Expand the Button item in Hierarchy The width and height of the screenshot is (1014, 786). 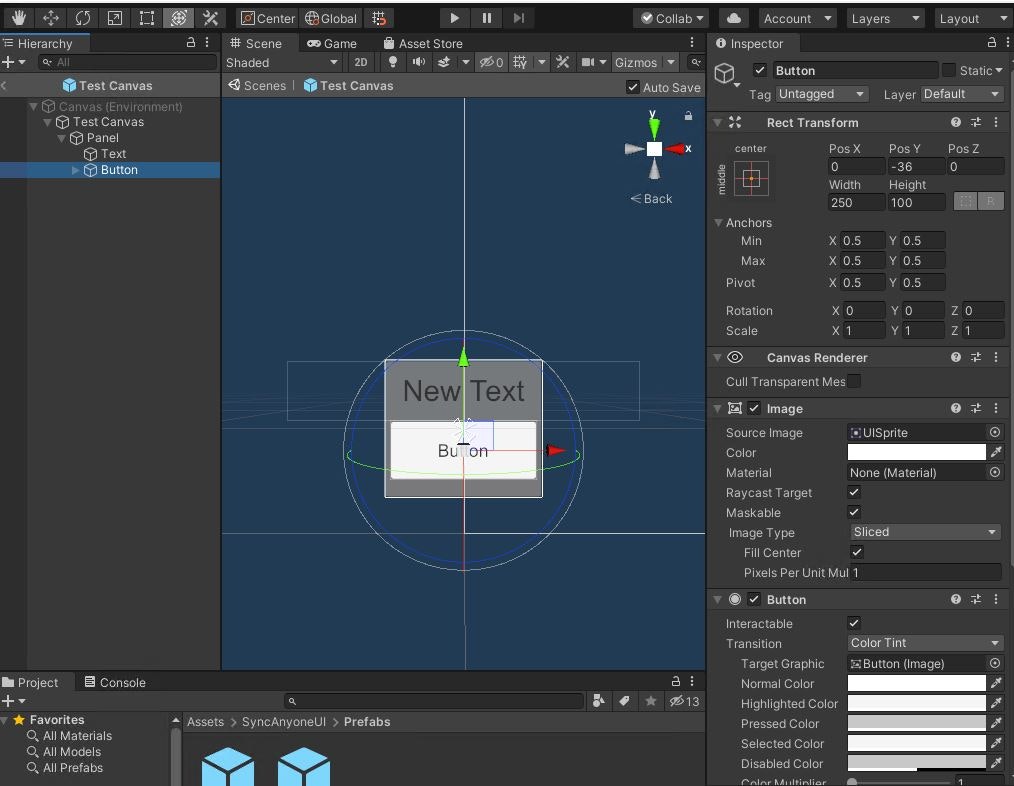[x=76, y=170]
